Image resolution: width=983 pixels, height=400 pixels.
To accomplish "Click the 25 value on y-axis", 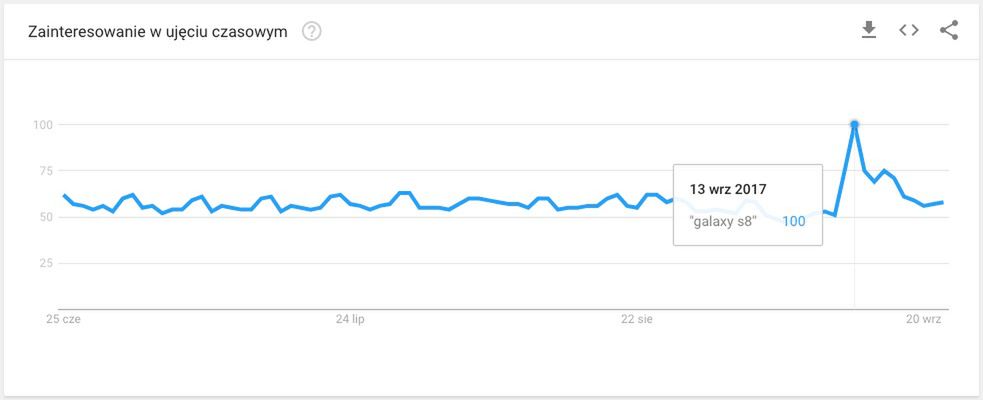I will click(45, 263).
